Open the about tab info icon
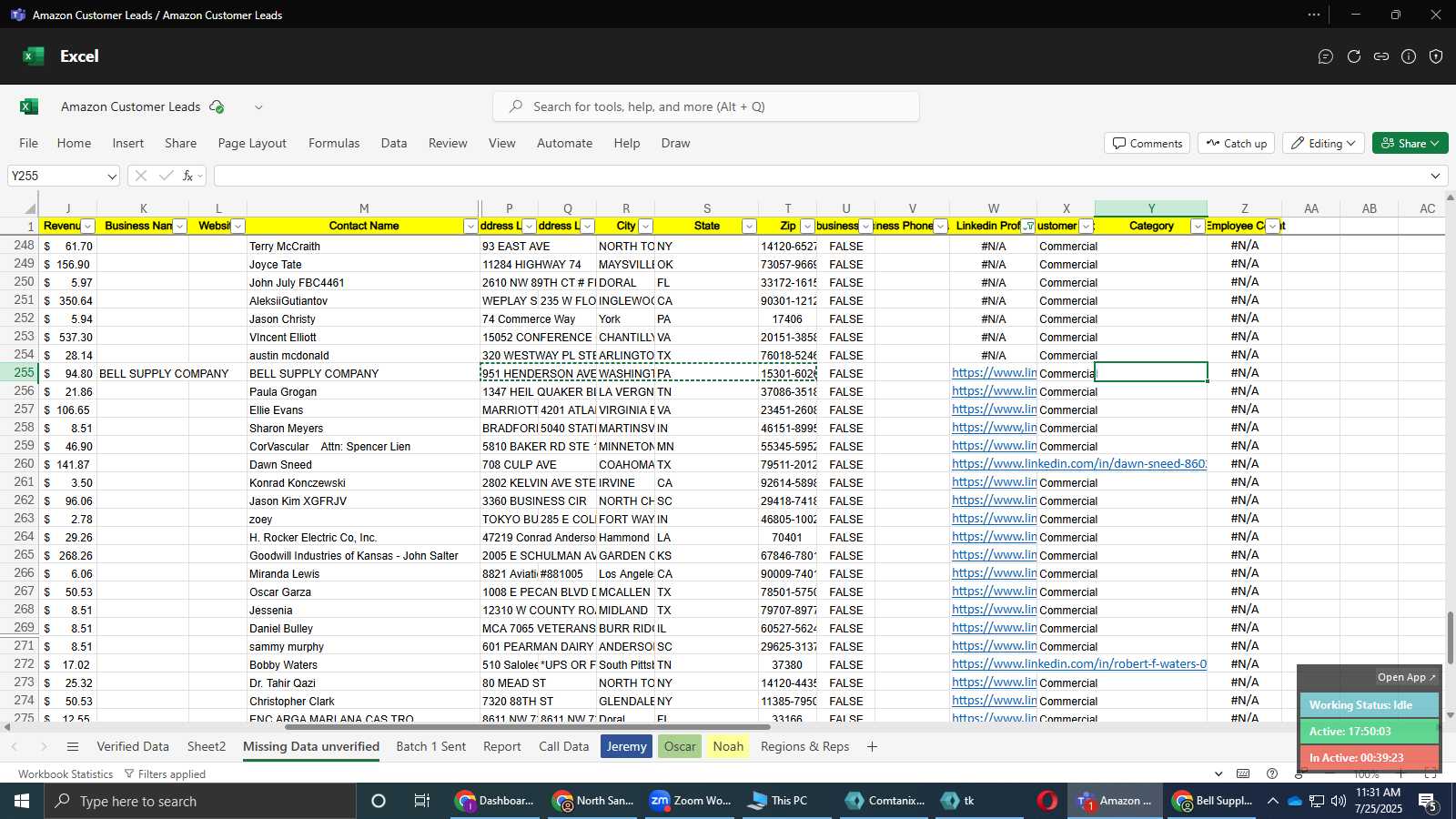The width and height of the screenshot is (1456, 819). tap(1409, 56)
